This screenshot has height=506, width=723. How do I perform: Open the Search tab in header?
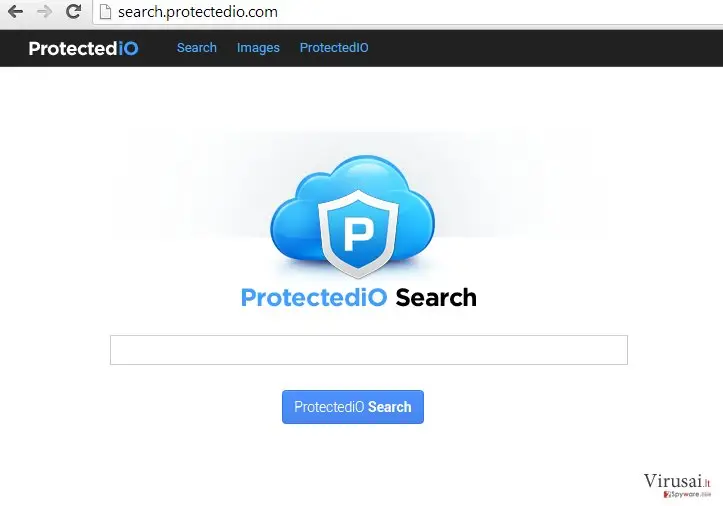[x=197, y=48]
